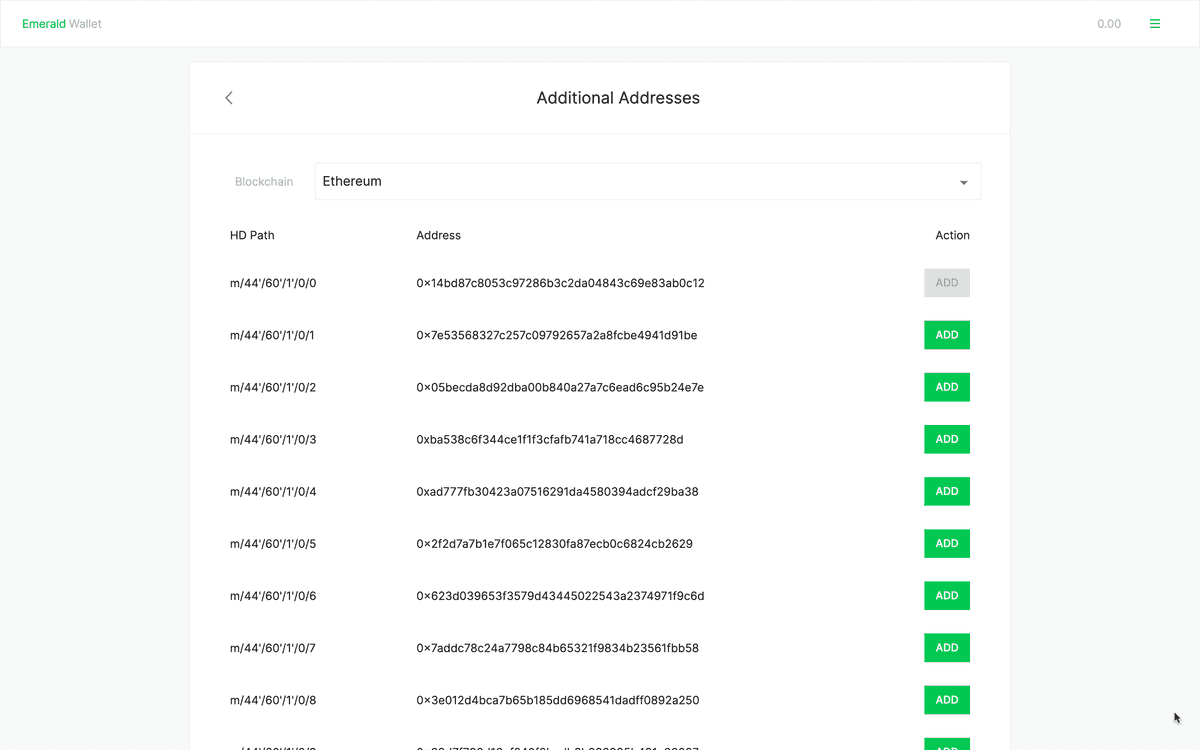
Task: Add the address at path m/44'/60'/1'/0/5
Action: click(946, 543)
